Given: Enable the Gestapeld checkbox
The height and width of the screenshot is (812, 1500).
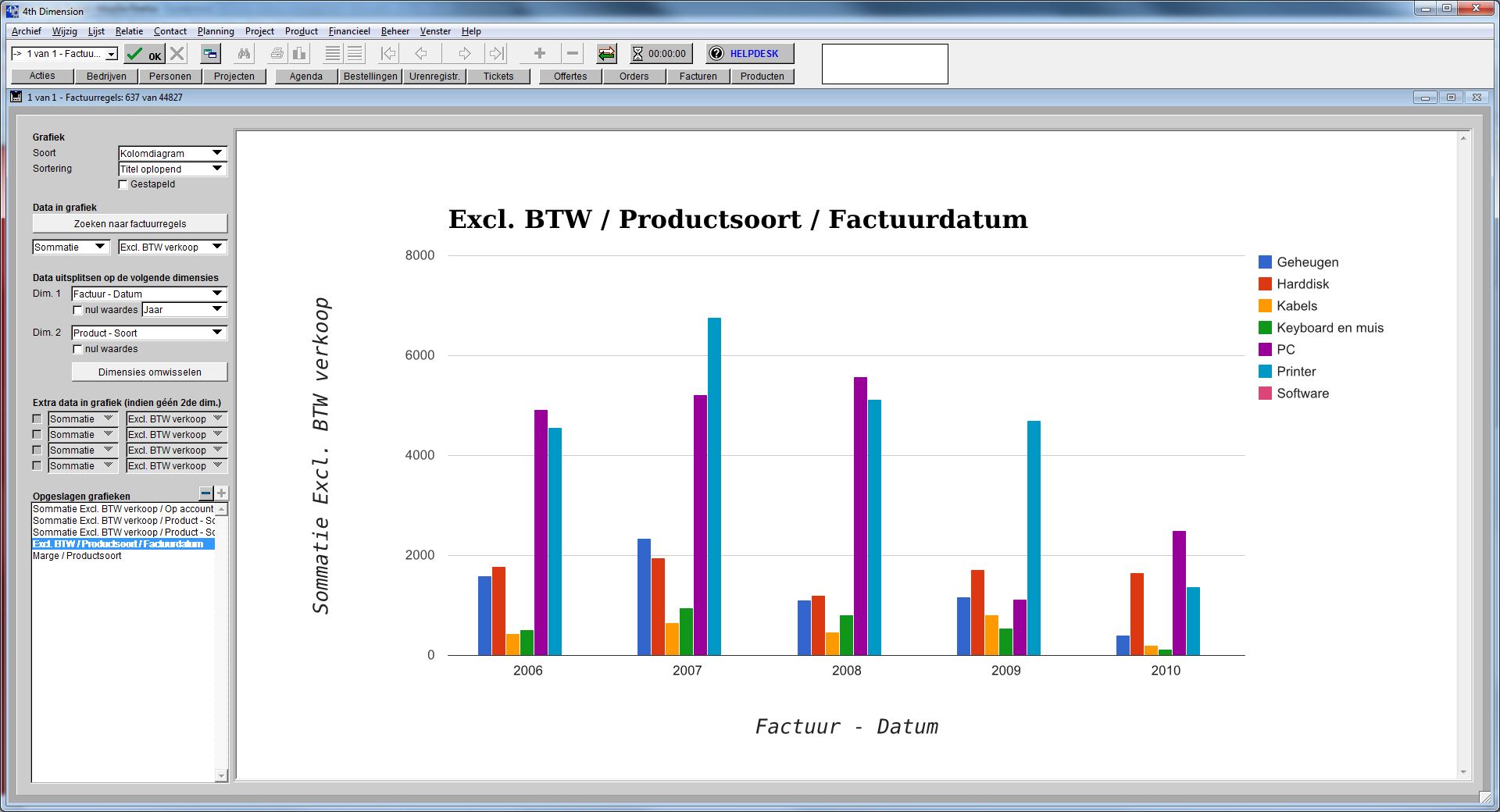Looking at the screenshot, I should point(123,185).
